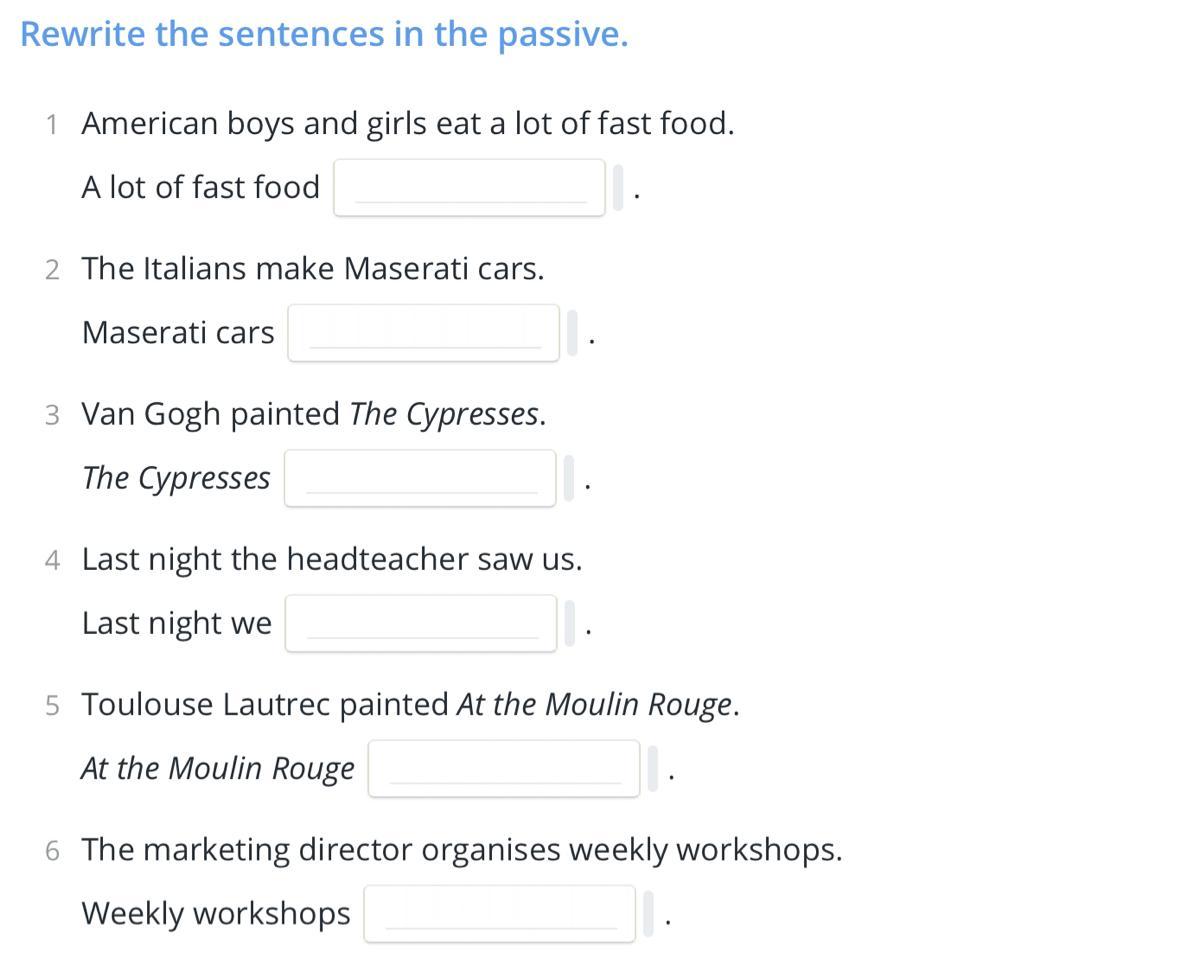Activate the field after "Weekly workshops"
The height and width of the screenshot is (960, 1200).
pos(499,913)
